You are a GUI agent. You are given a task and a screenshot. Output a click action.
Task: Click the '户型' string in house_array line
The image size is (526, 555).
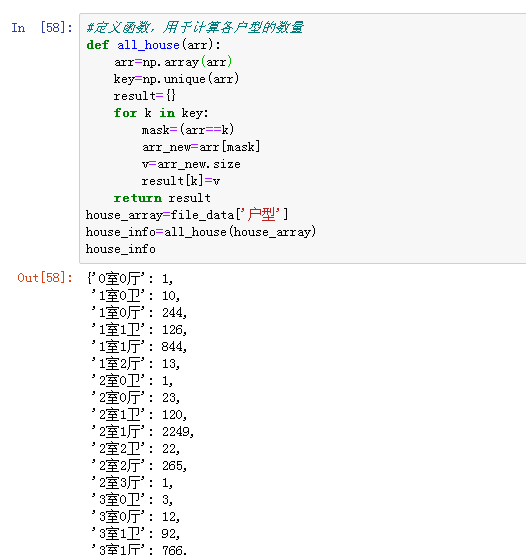(263, 214)
